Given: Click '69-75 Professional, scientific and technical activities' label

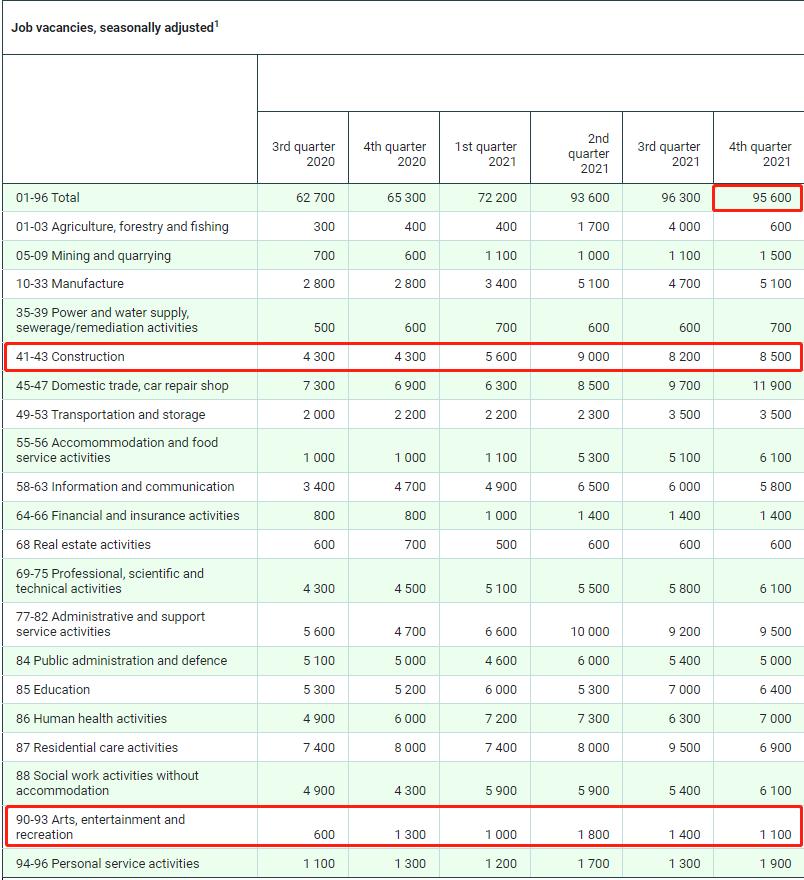Looking at the screenshot, I should tap(110, 581).
